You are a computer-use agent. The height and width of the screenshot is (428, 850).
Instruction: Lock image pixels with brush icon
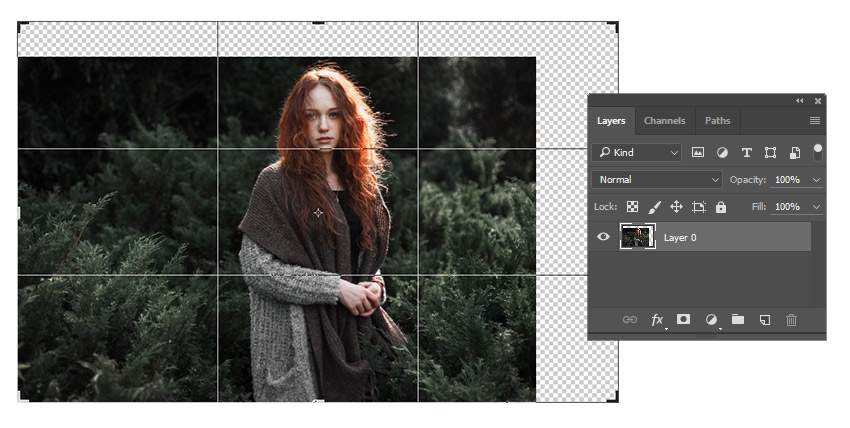pos(654,206)
